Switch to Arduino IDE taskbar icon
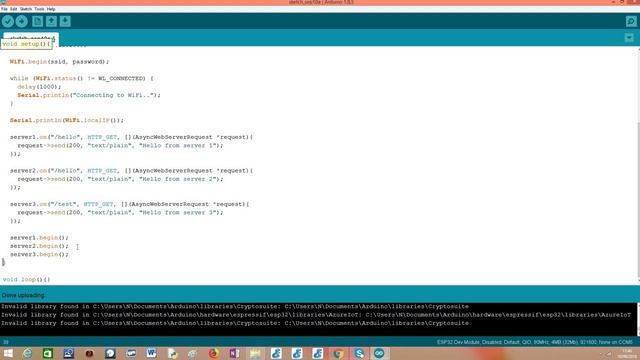The image size is (640, 360). point(379,353)
